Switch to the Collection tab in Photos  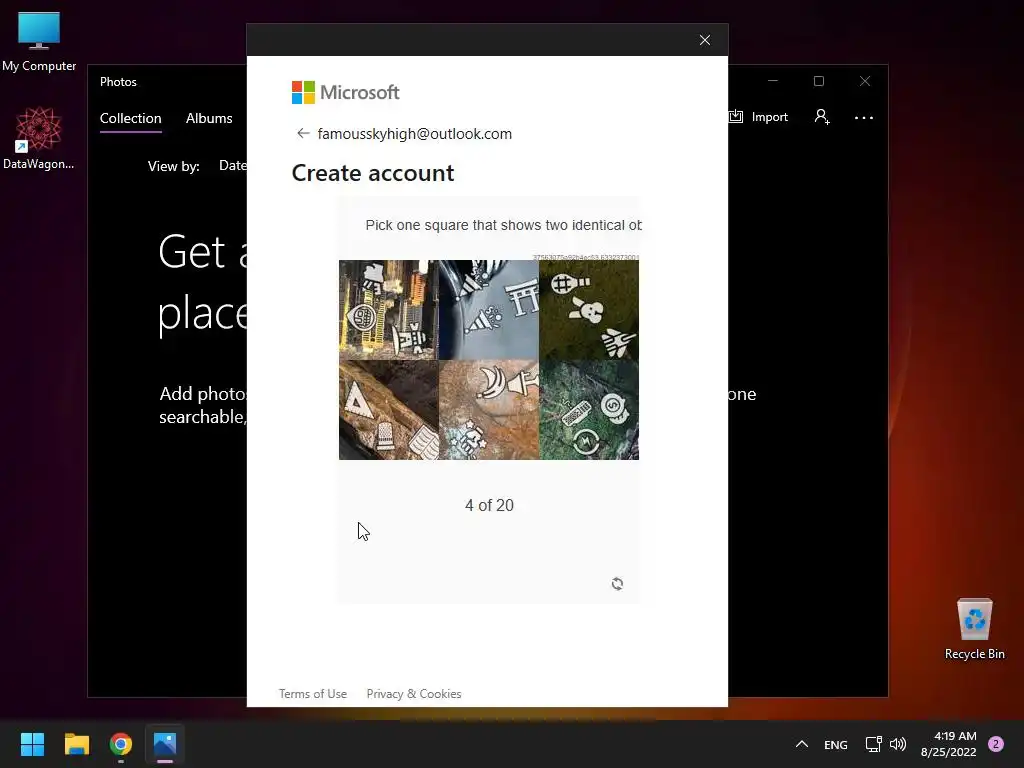point(131,118)
